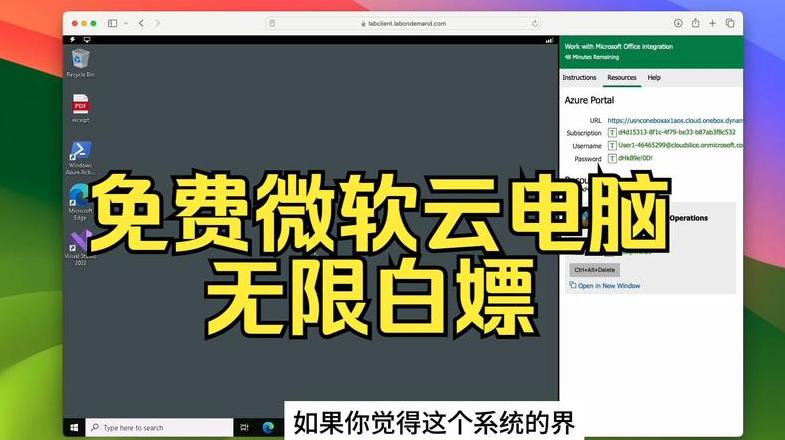Click the password value text
Image resolution: width=785 pixels, height=440 pixels.
pos(635,158)
